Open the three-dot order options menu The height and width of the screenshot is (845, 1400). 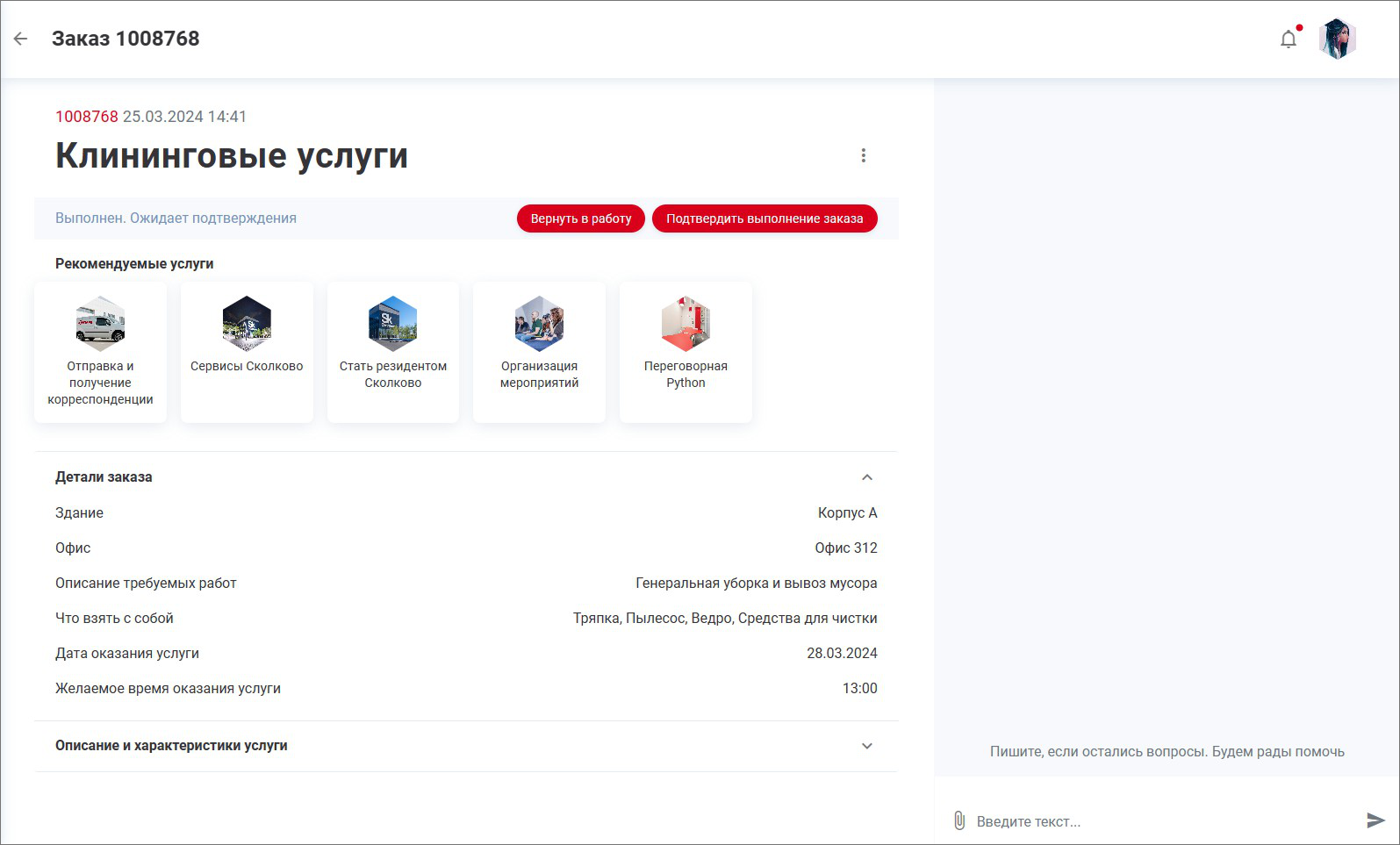pos(864,155)
